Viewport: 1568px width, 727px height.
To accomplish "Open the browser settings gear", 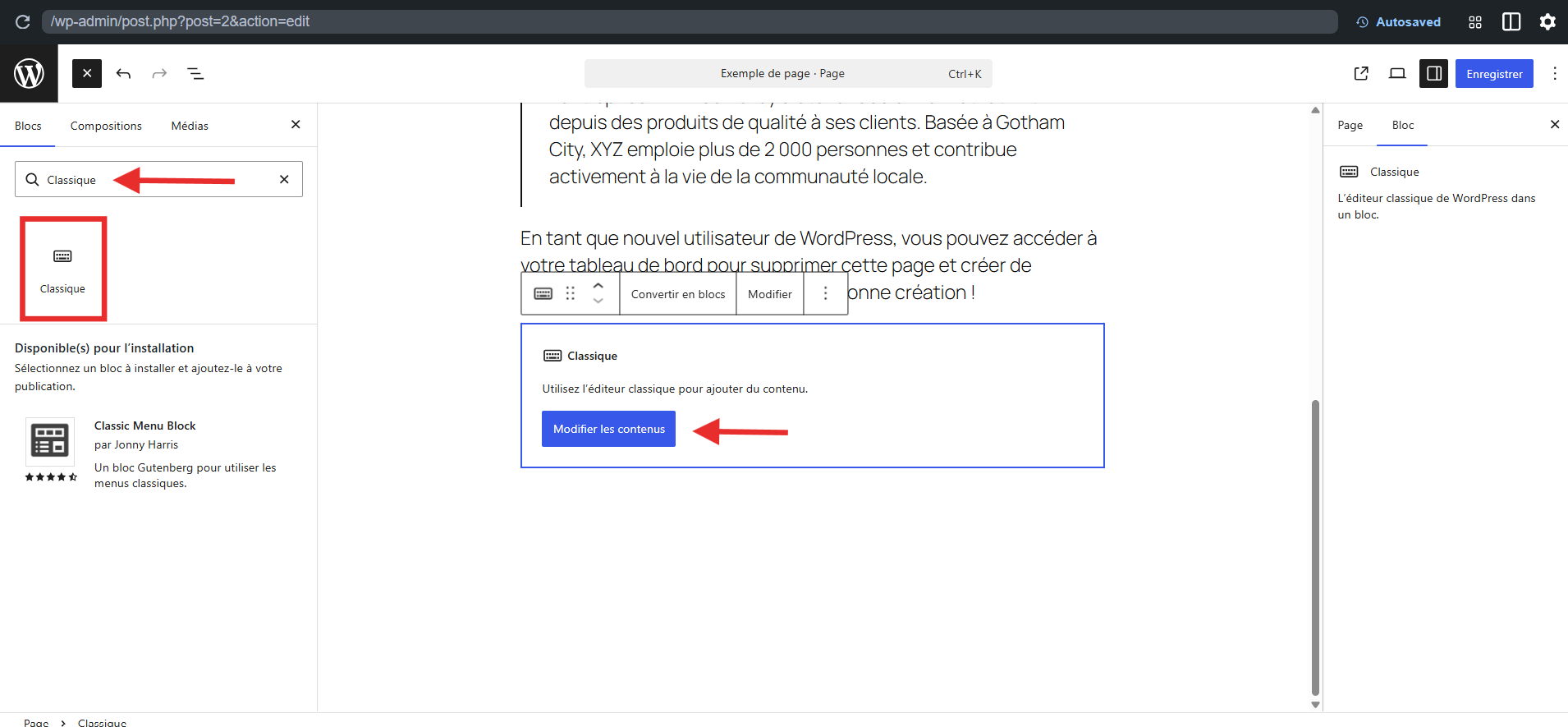I will click(x=1547, y=22).
